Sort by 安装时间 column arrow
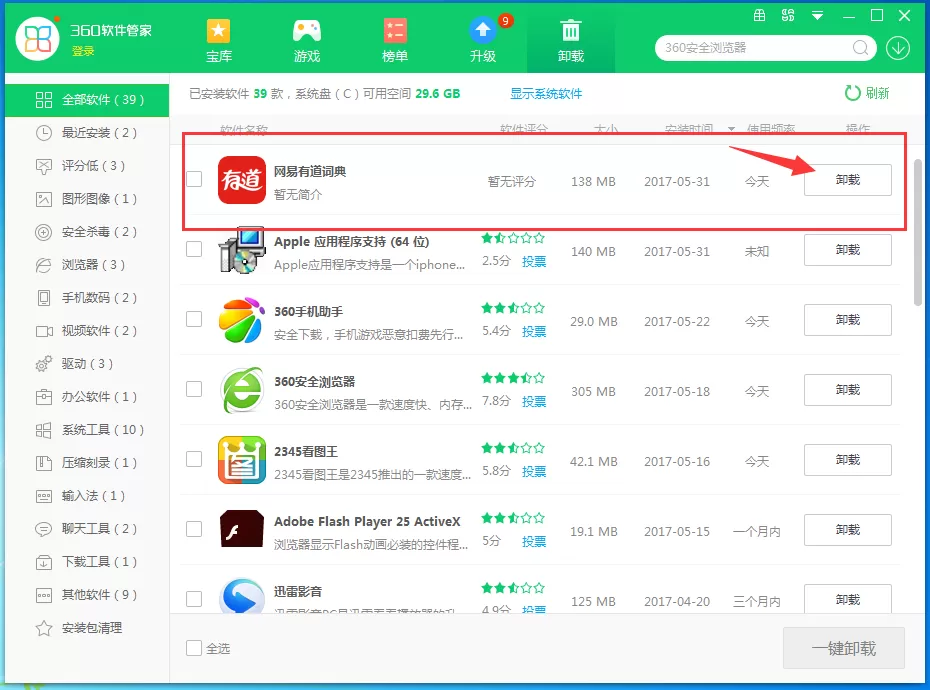Screen dimensions: 930x690 click(x=731, y=129)
